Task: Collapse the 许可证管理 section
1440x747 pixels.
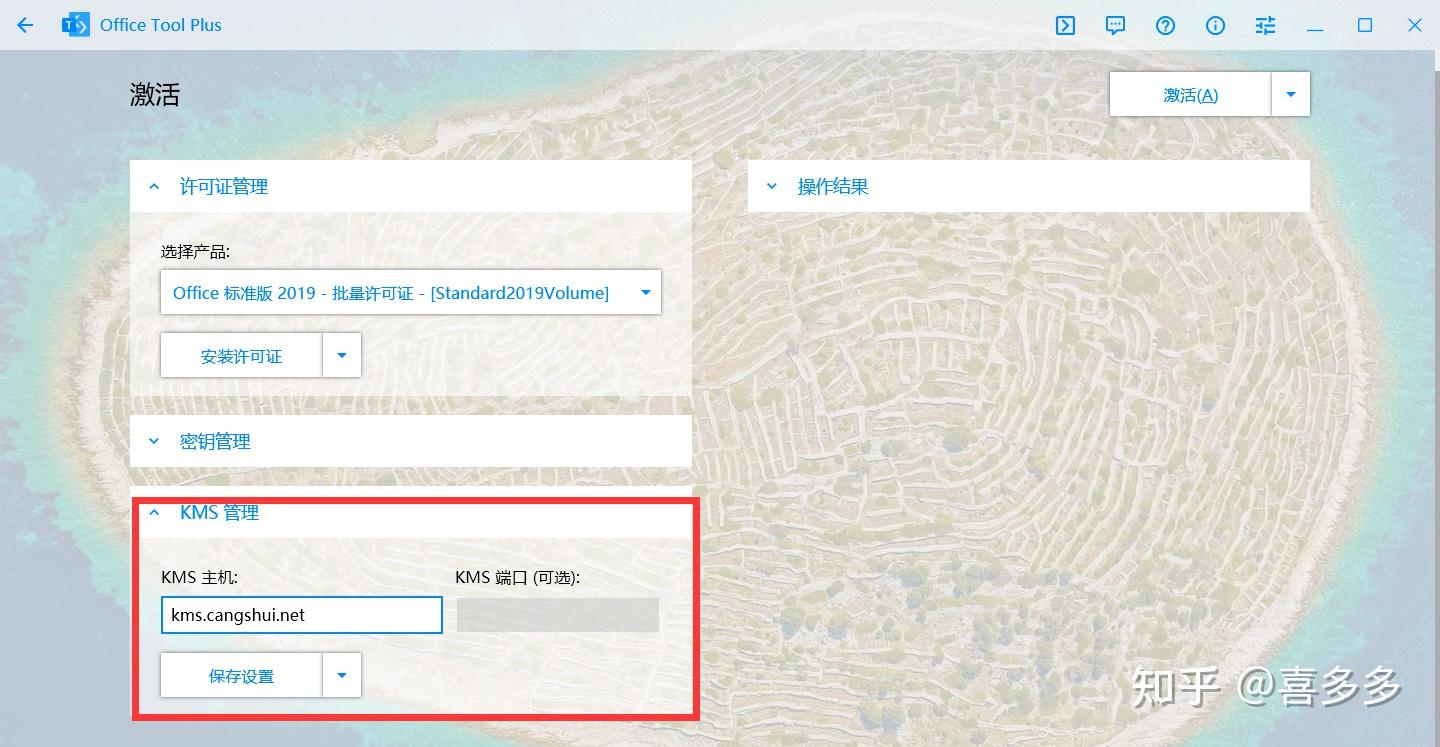Action: click(x=411, y=186)
